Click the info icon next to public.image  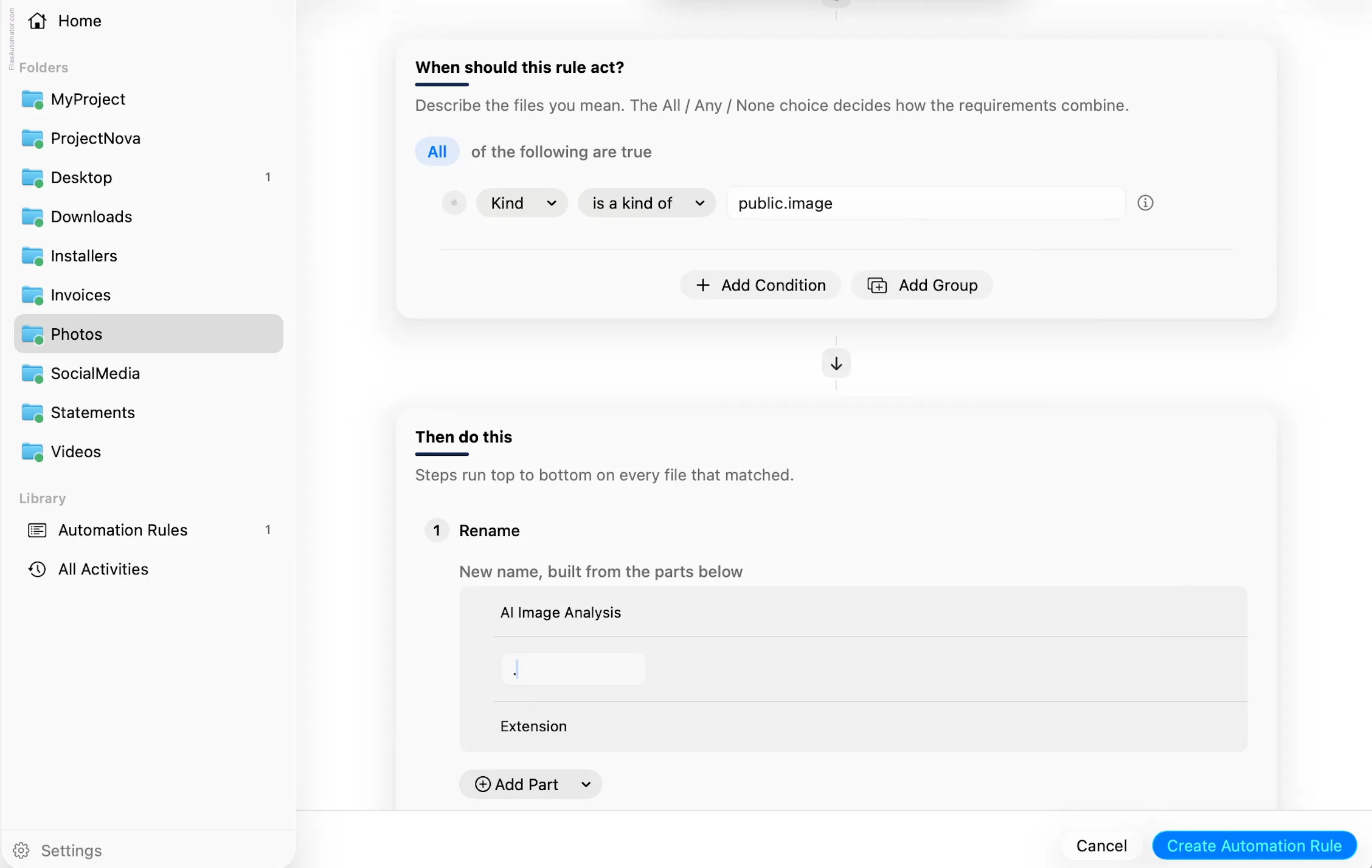point(1145,203)
